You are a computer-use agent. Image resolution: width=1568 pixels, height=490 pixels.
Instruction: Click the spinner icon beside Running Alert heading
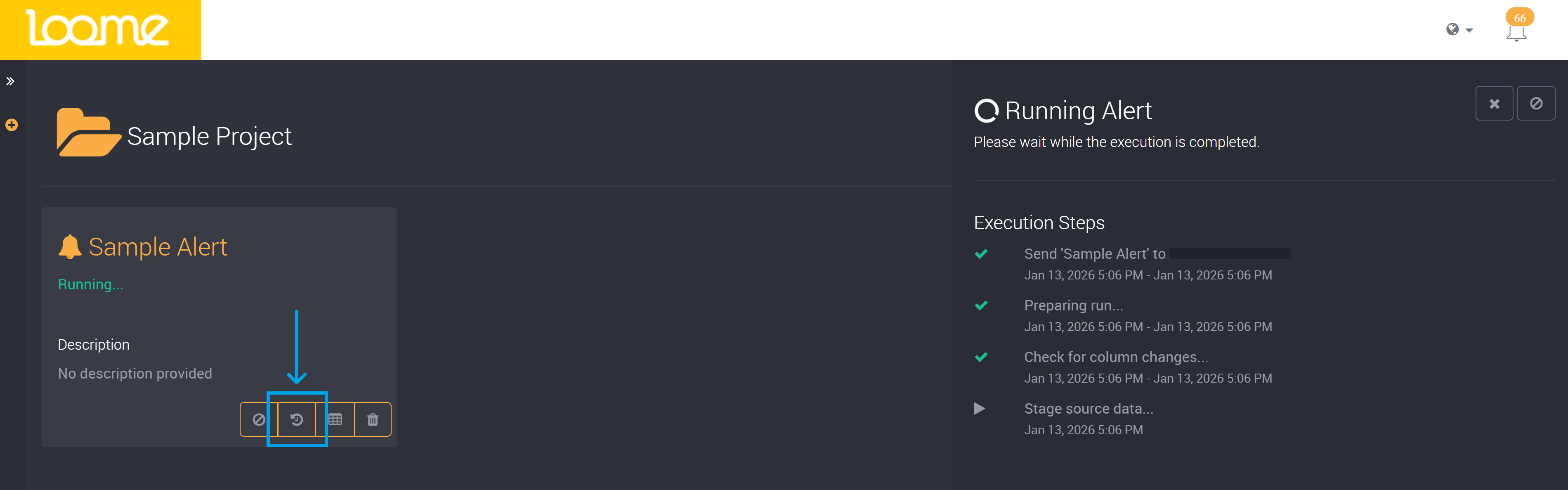987,111
